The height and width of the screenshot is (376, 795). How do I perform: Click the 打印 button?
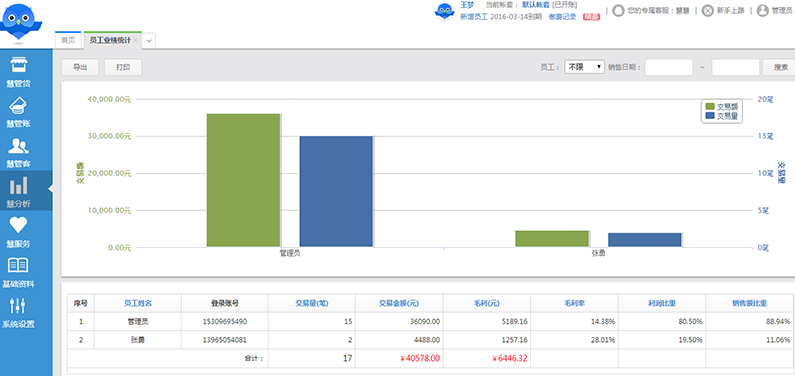click(x=123, y=67)
